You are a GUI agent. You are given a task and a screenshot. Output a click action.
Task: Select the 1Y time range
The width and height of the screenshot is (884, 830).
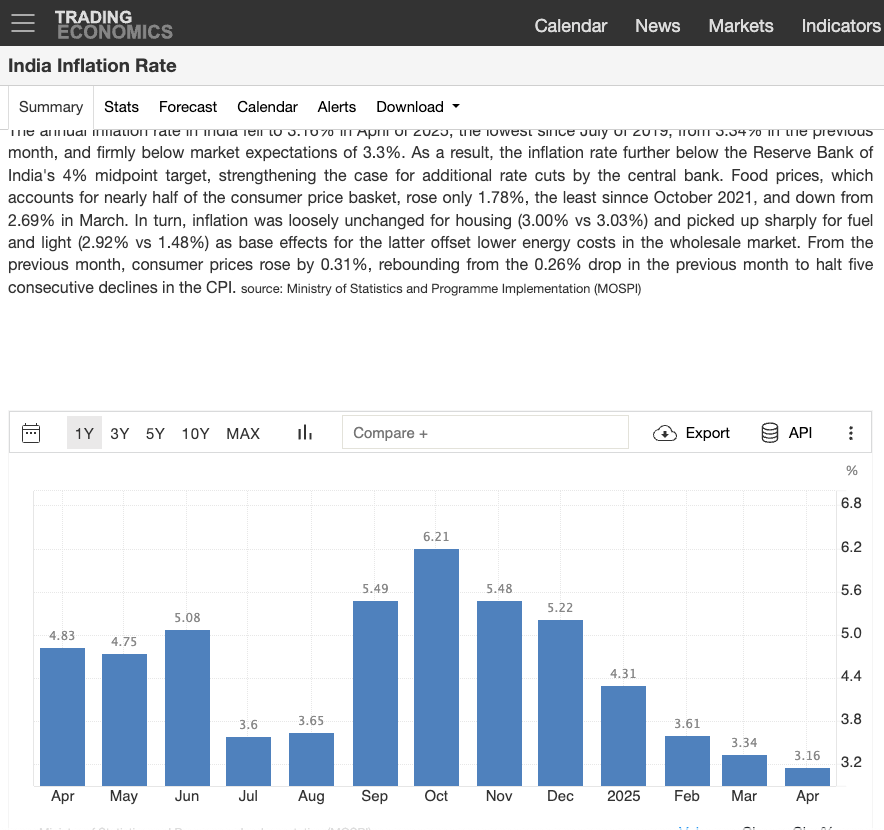click(x=84, y=433)
